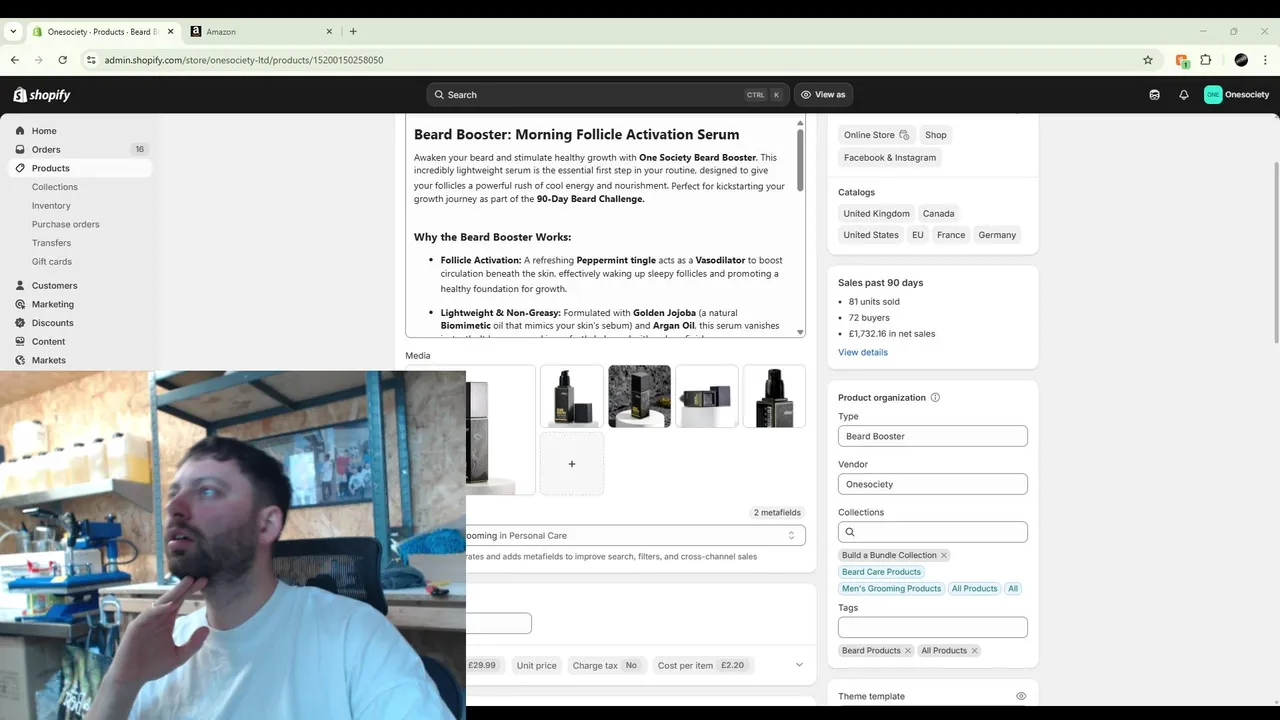1280x720 pixels.
Task: Click the Product organization info icon
Action: pos(936,398)
